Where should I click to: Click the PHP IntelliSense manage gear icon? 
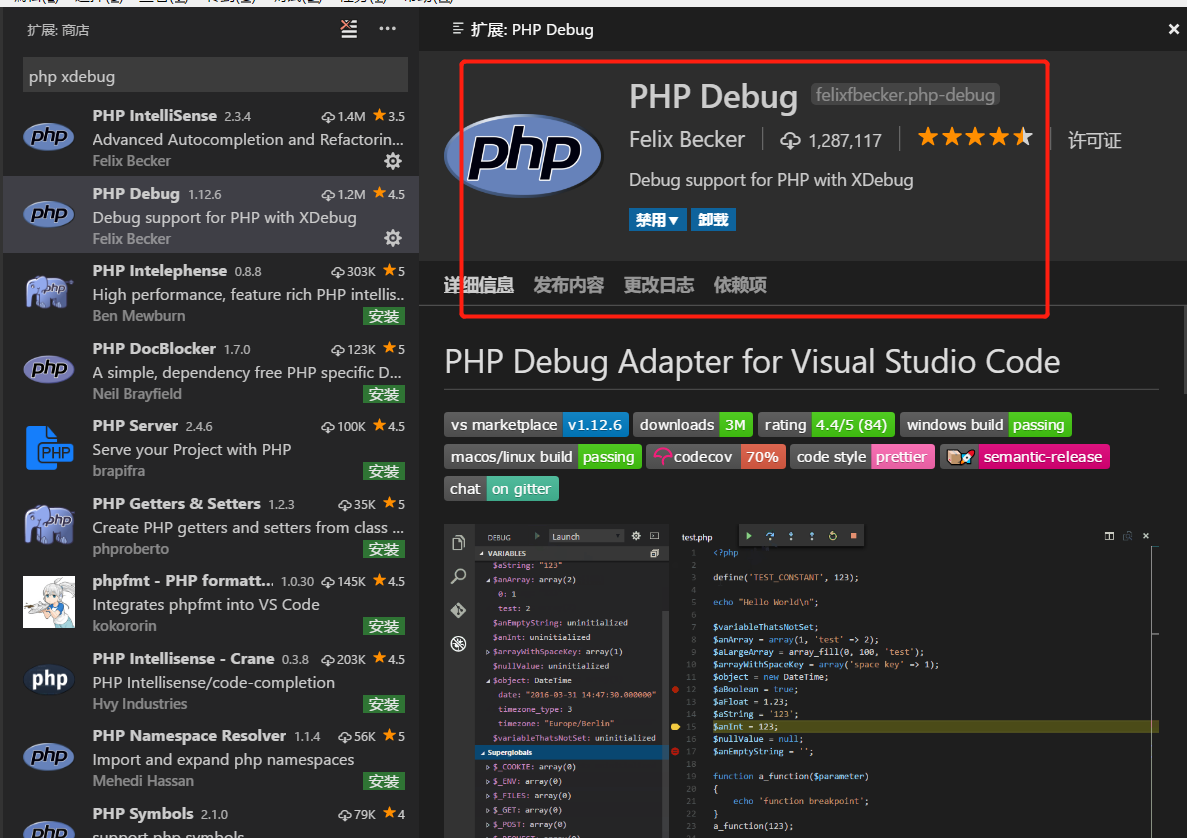coord(393,161)
